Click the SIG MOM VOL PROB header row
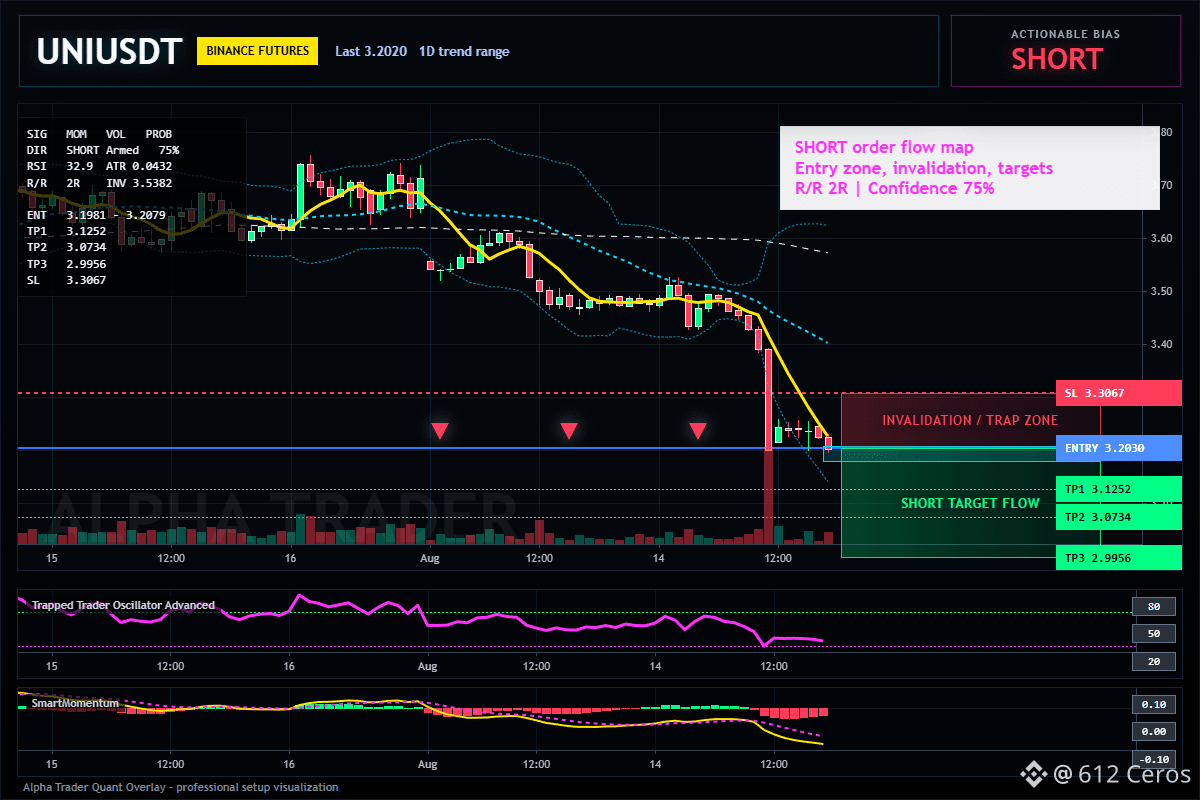Screen dimensions: 1200x800 [99, 133]
